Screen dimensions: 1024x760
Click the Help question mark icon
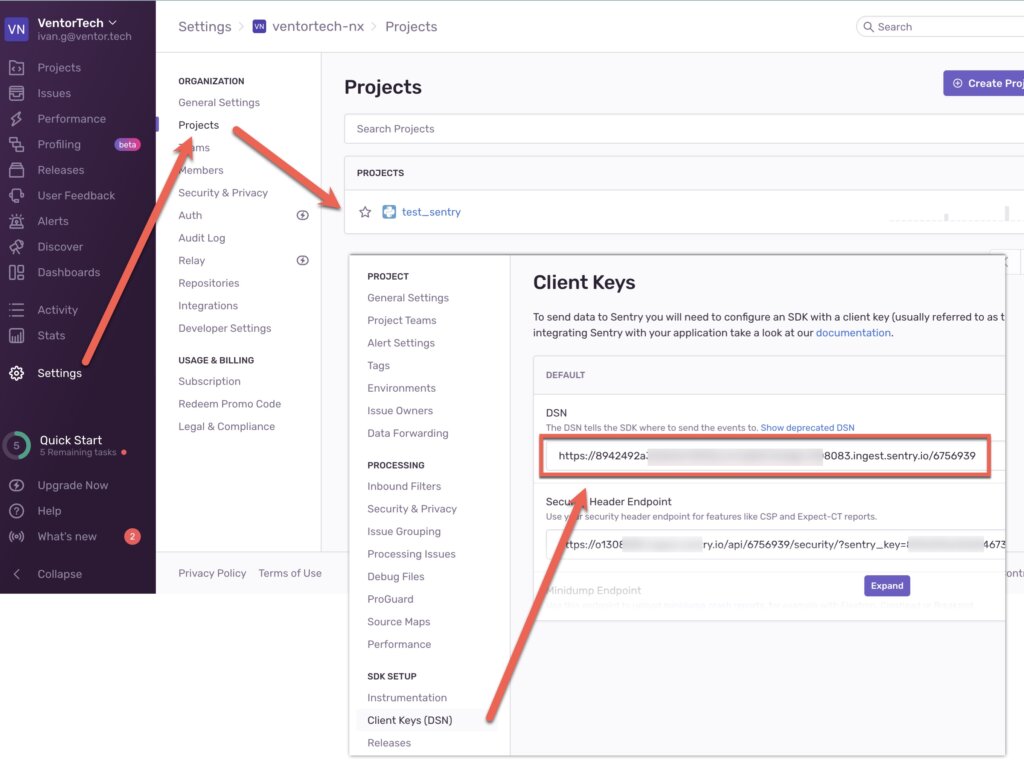[16, 511]
